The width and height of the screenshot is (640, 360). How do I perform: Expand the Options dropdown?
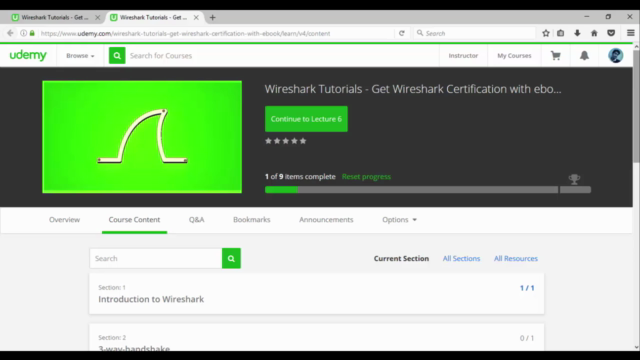(x=399, y=220)
